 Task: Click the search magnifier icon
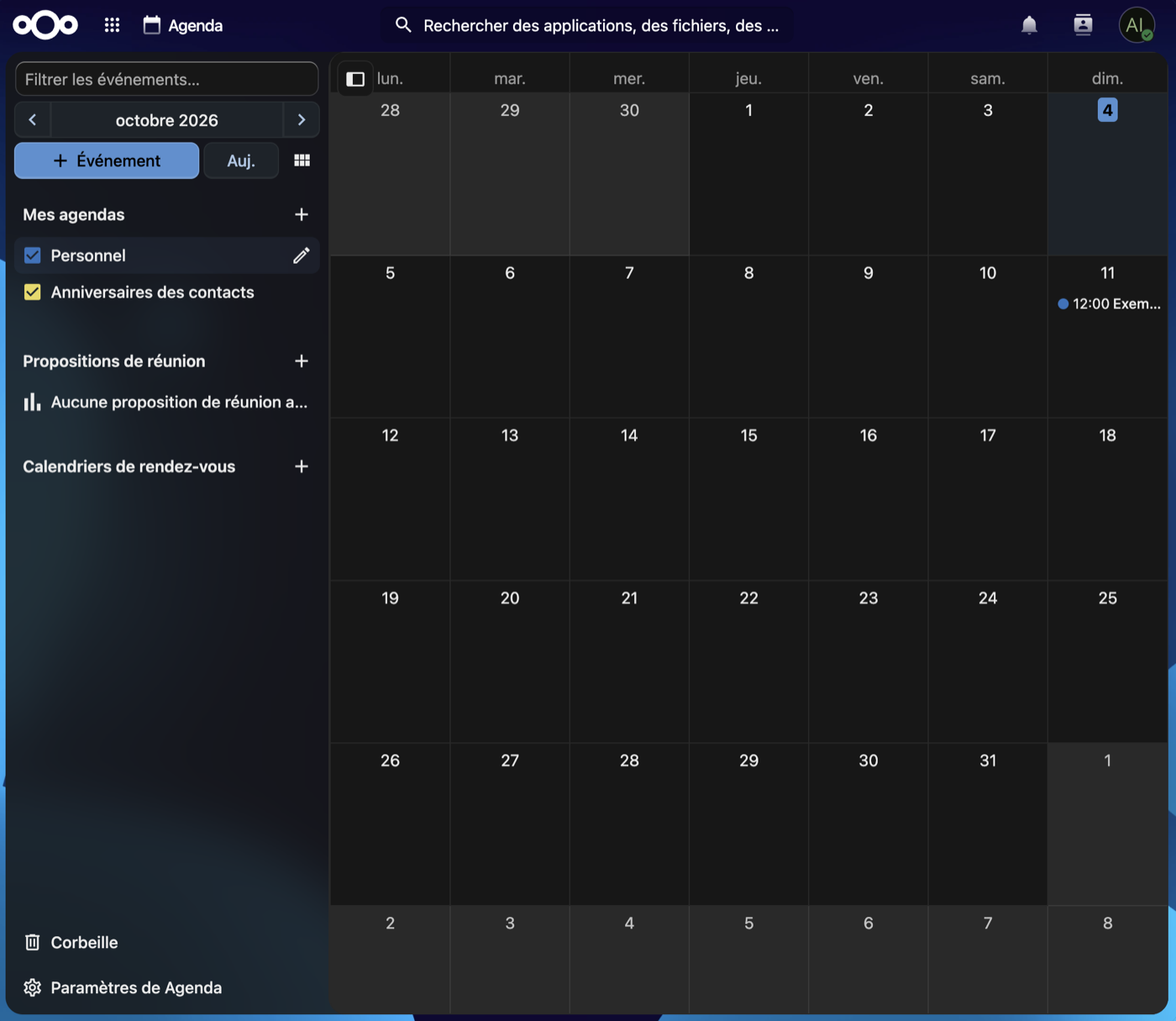point(403,25)
